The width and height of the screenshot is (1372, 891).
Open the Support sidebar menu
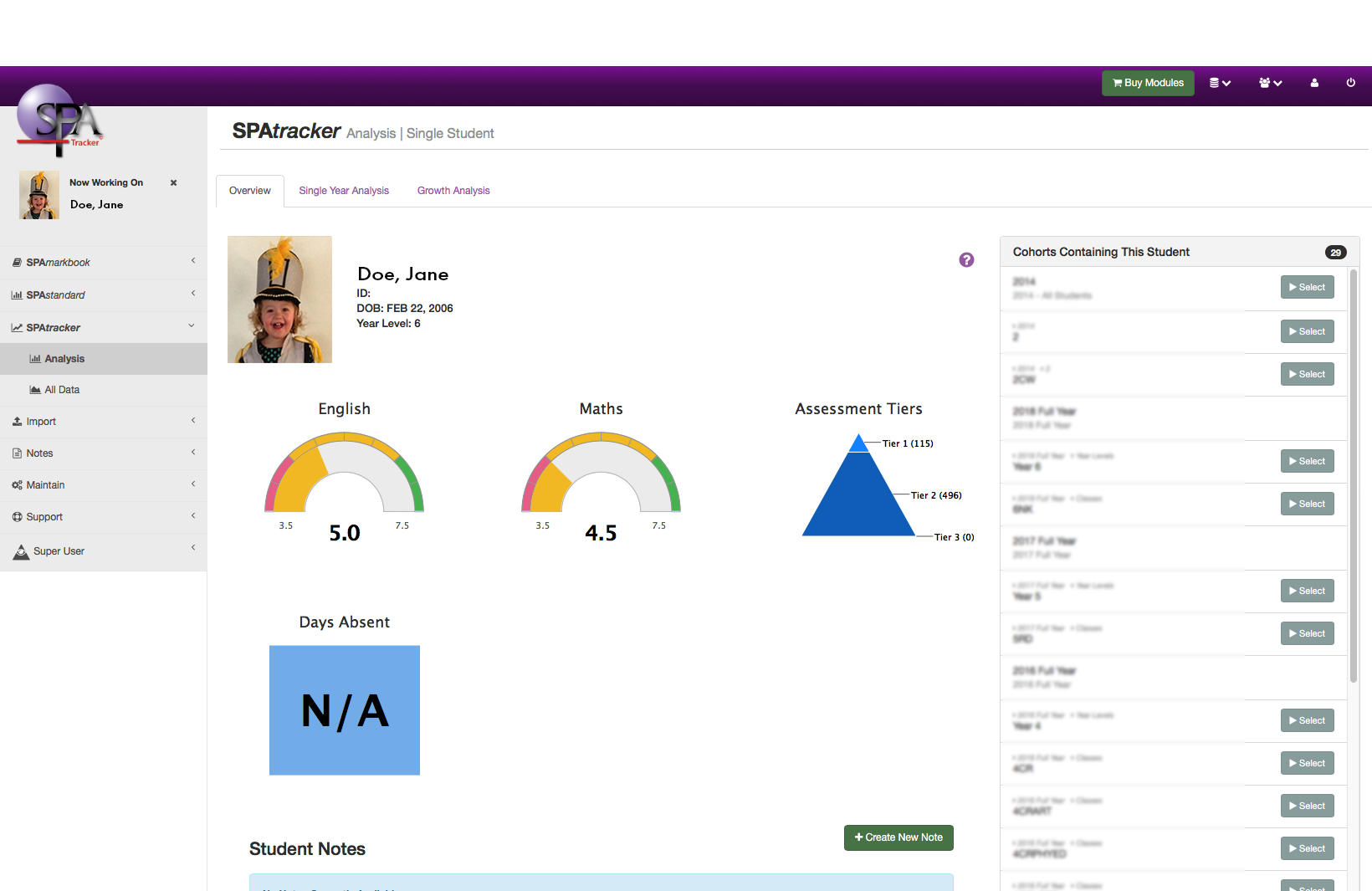[x=104, y=517]
